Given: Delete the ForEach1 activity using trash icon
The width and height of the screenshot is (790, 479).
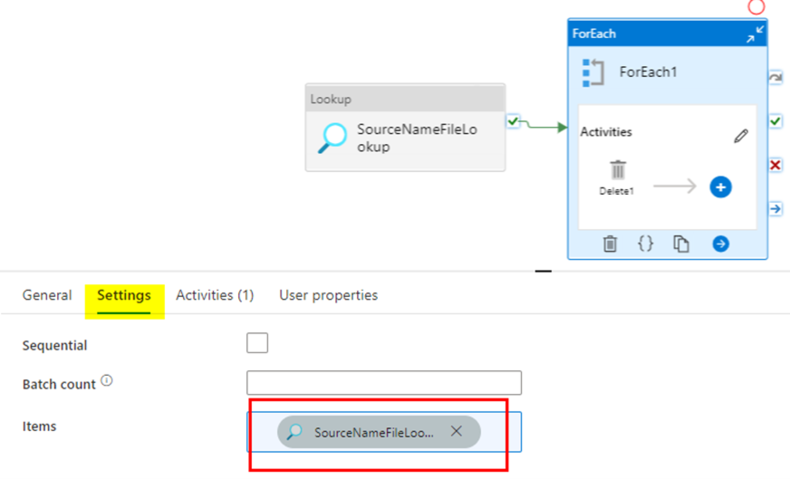Looking at the screenshot, I should [x=610, y=244].
